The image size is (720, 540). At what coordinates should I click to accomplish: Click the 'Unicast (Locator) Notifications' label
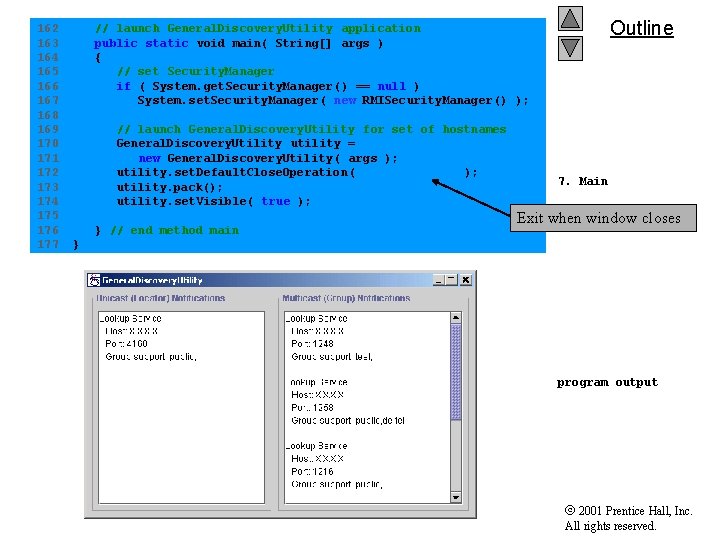(x=160, y=298)
